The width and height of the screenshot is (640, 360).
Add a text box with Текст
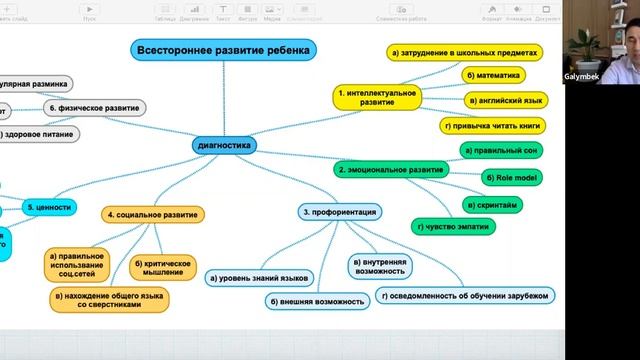(x=223, y=9)
